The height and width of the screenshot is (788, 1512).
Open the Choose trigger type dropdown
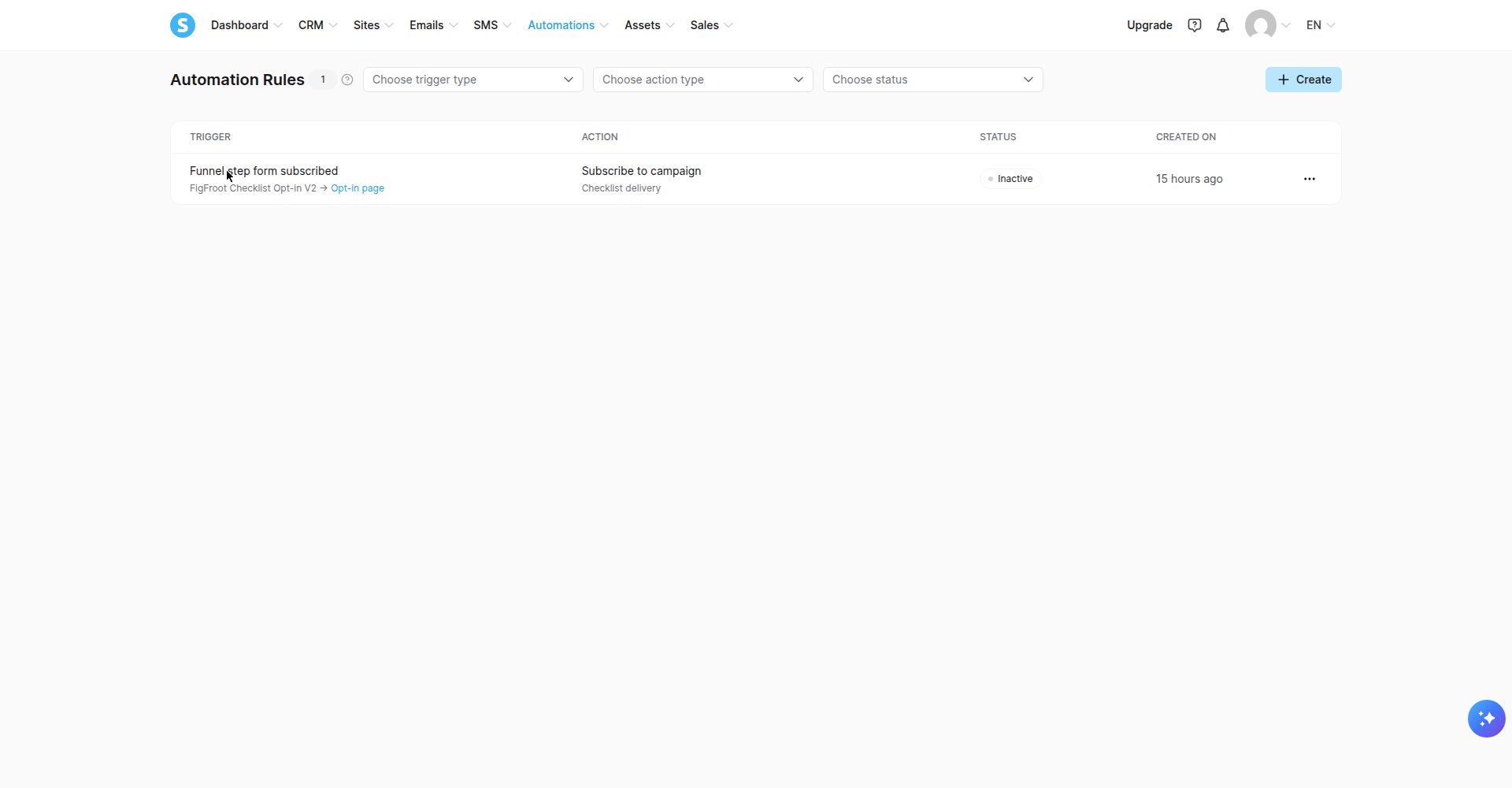pyautogui.click(x=473, y=80)
